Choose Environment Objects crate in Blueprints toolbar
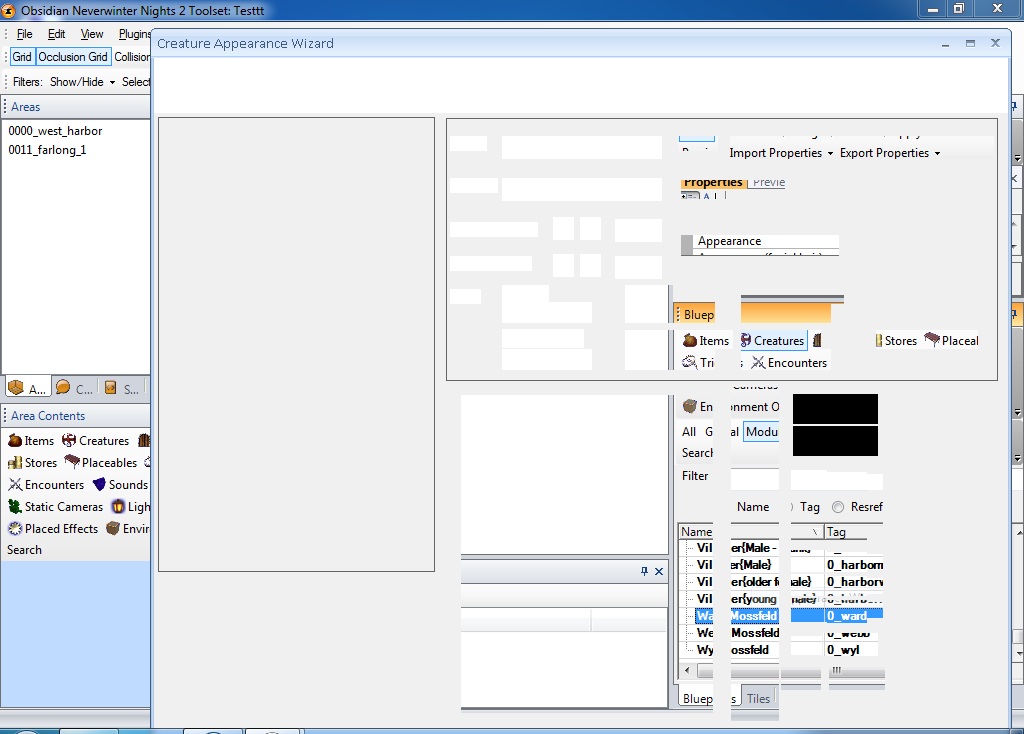This screenshot has width=1024, height=734. [690, 406]
